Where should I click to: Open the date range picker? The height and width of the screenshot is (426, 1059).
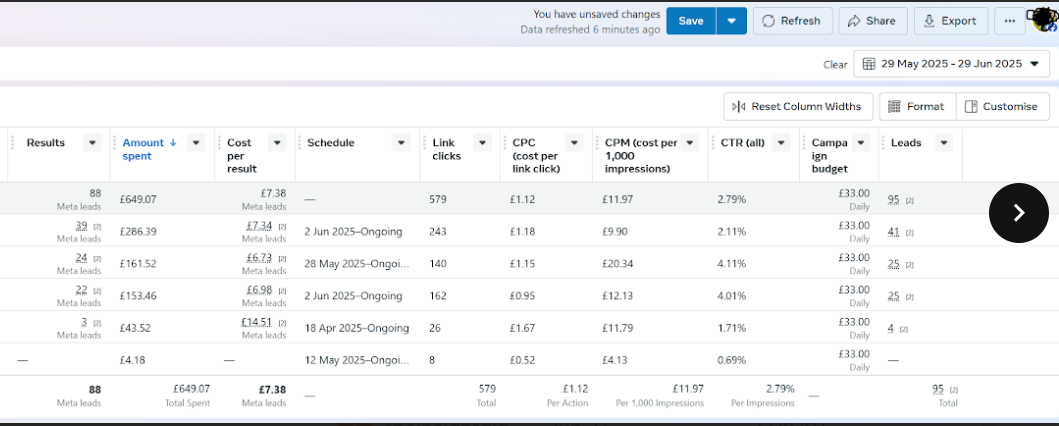pyautogui.click(x=951, y=64)
